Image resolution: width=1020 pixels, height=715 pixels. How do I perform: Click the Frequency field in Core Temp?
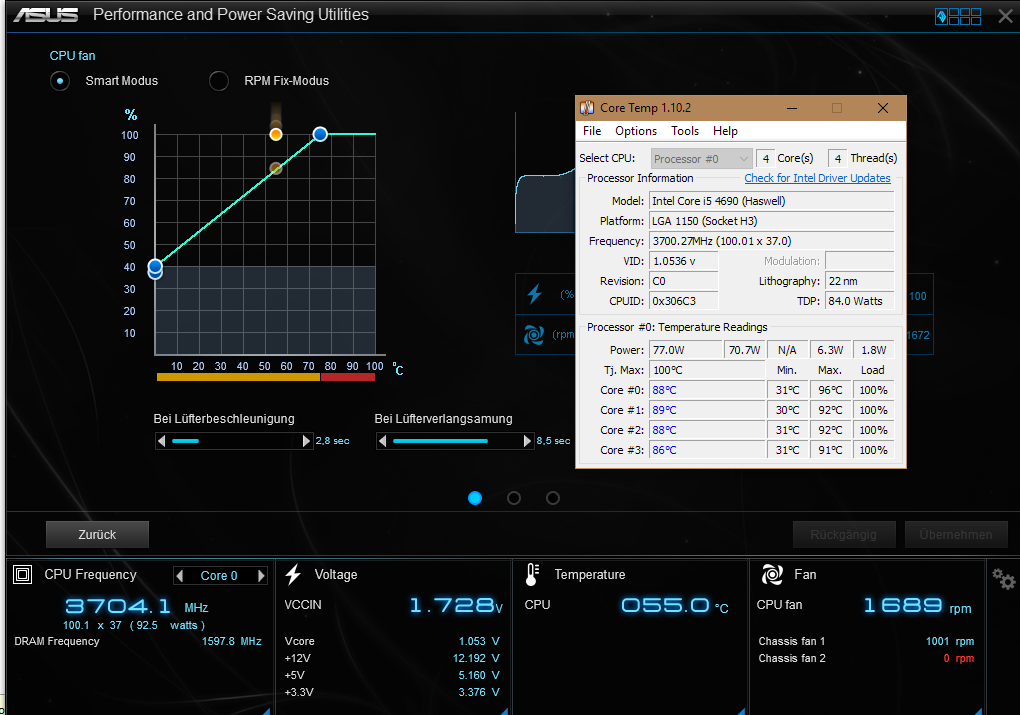pos(772,241)
